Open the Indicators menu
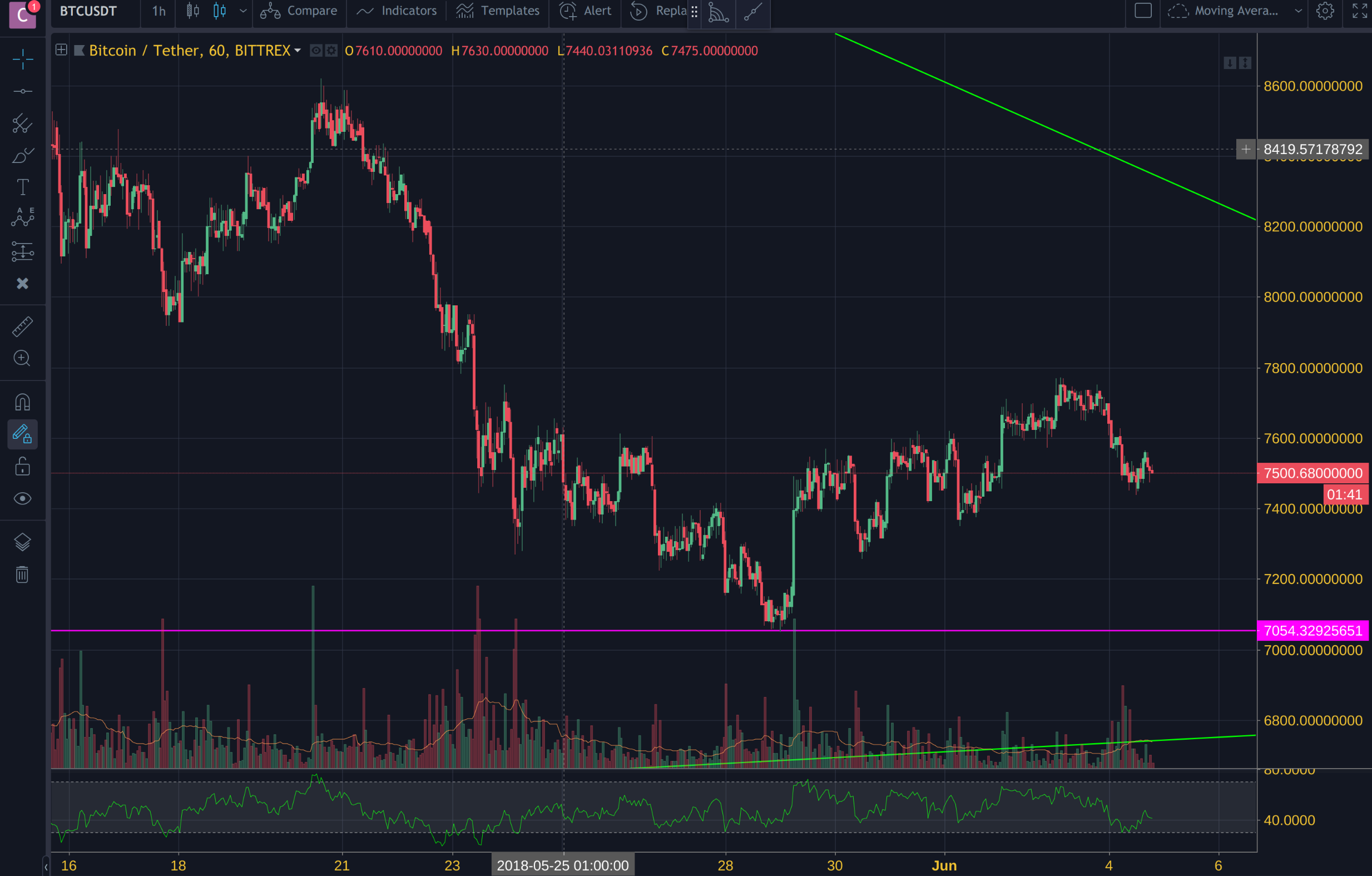The height and width of the screenshot is (876, 1372). 397,11
